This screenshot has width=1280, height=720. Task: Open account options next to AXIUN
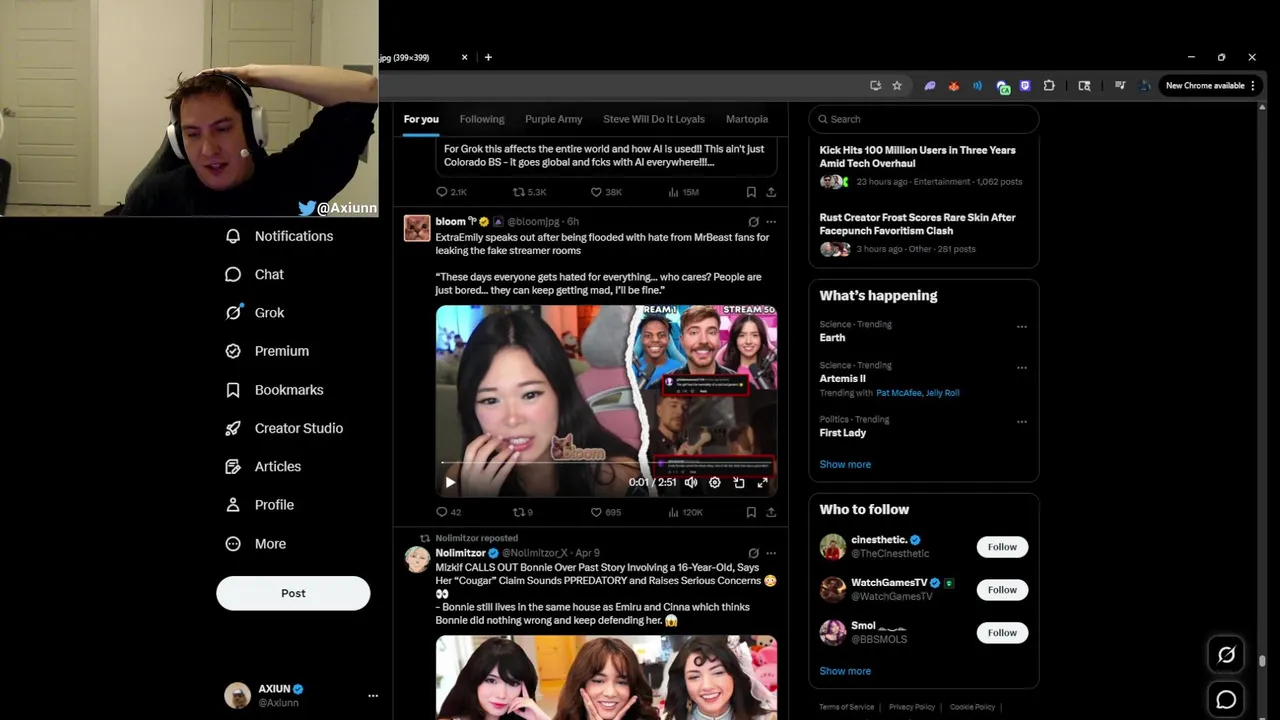[373, 695]
